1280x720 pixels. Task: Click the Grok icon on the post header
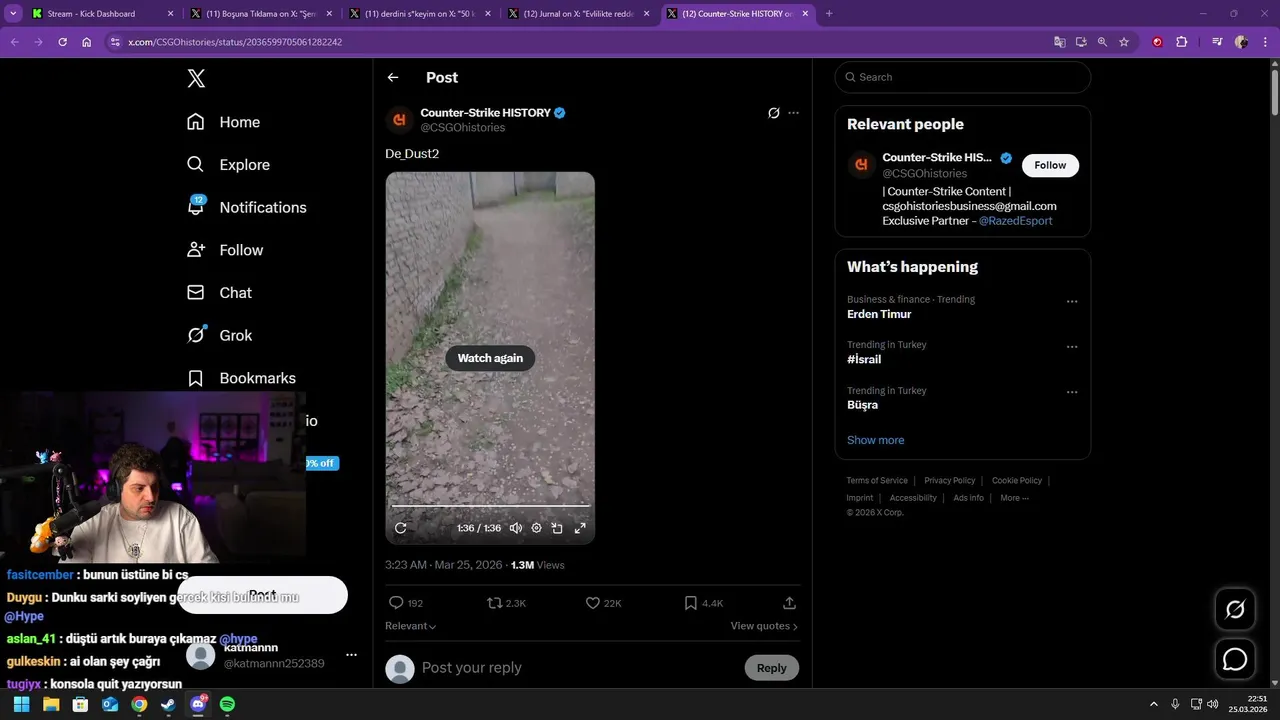773,113
